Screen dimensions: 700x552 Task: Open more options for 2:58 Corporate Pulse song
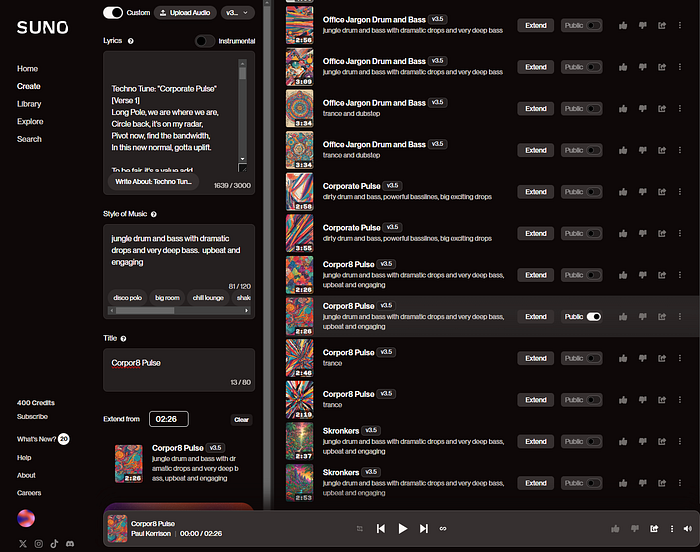coord(679,192)
